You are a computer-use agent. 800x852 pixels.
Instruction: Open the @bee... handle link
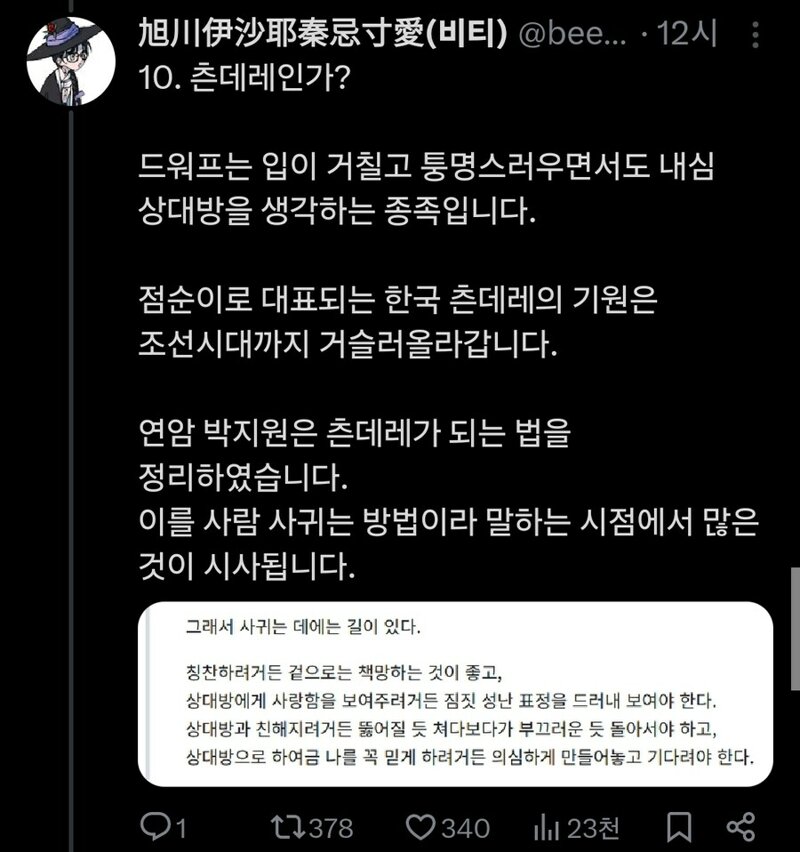click(x=572, y=34)
